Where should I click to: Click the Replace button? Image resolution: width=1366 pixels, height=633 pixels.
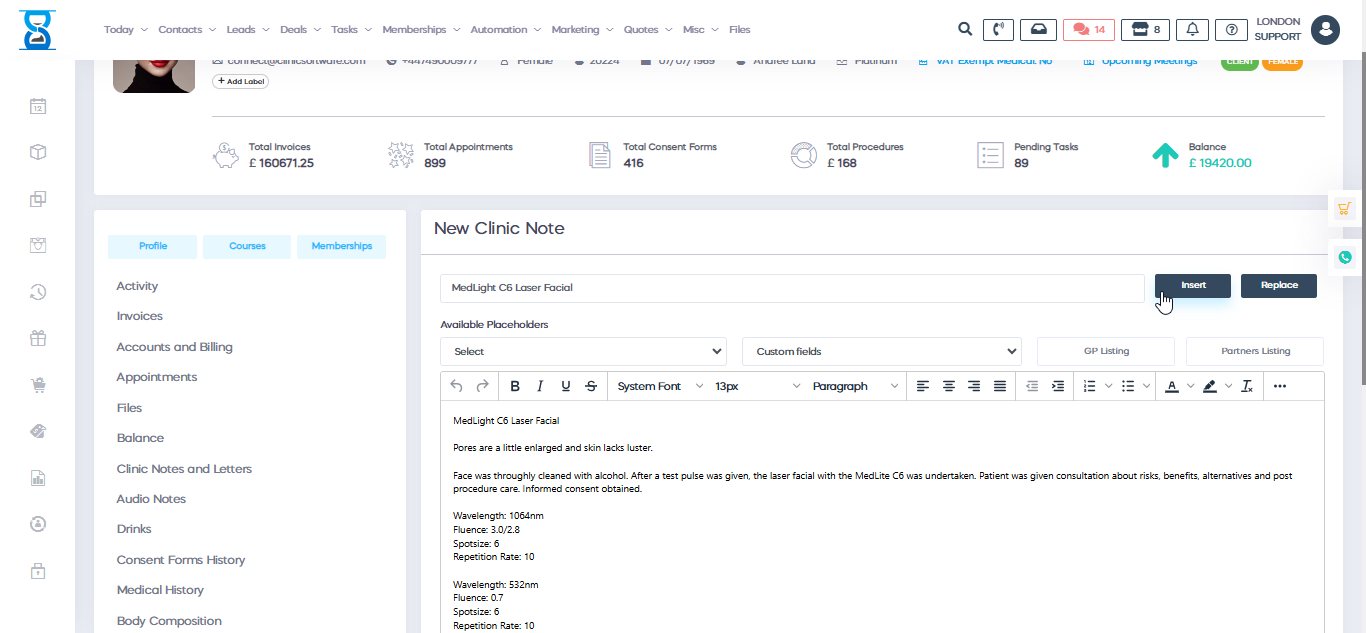[x=1278, y=286]
